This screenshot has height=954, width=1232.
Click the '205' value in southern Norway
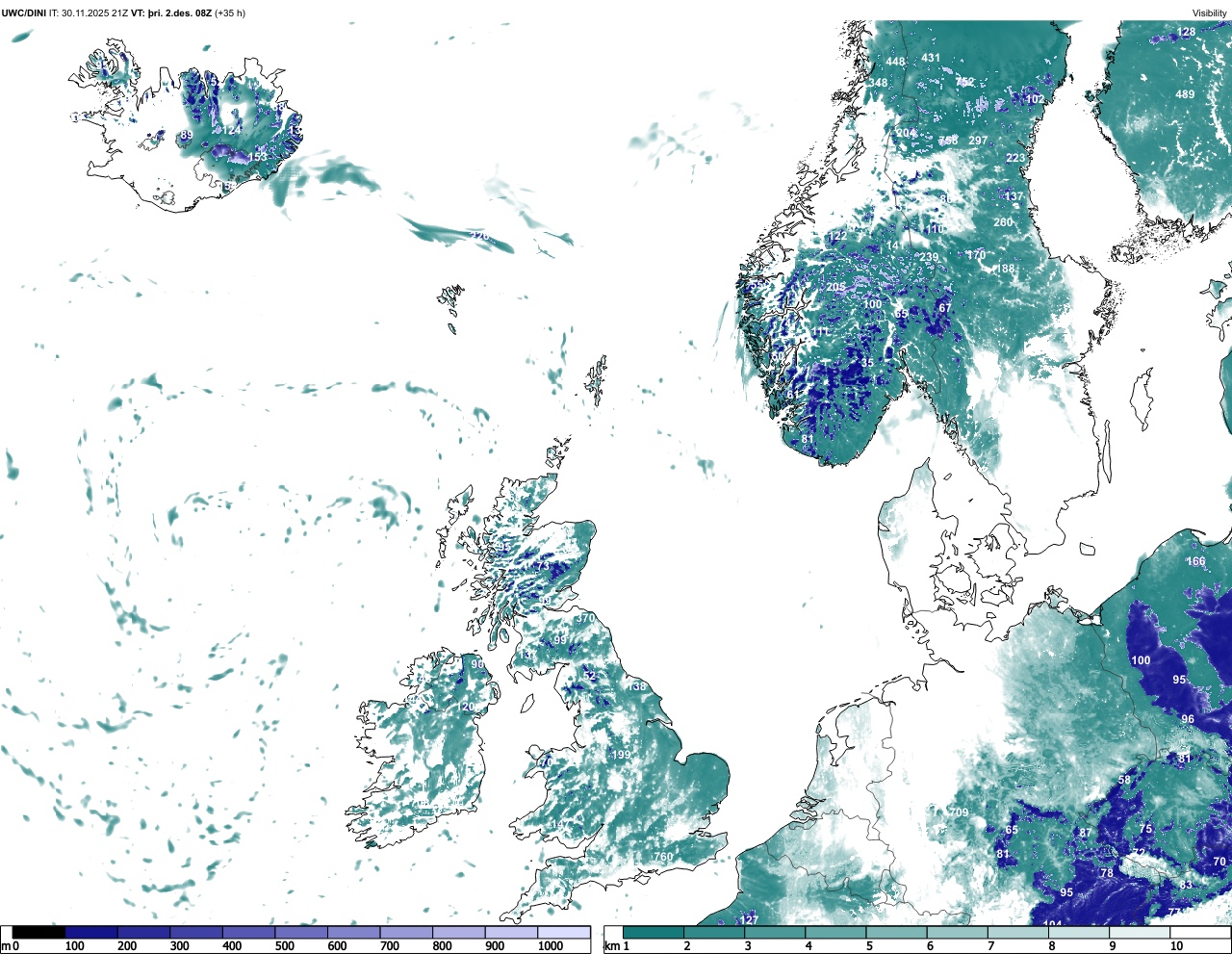coord(835,287)
